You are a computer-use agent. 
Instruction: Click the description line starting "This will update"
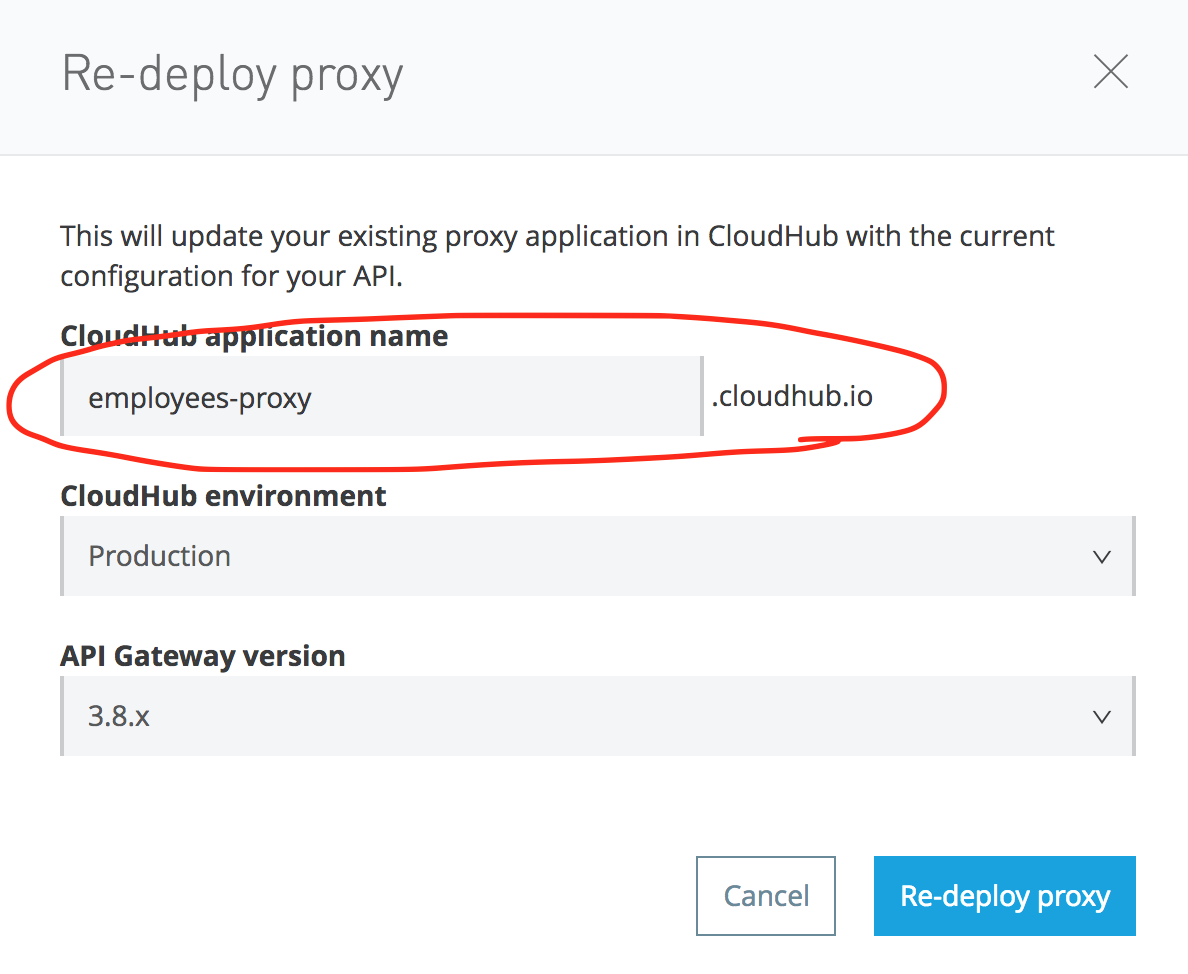tap(557, 237)
